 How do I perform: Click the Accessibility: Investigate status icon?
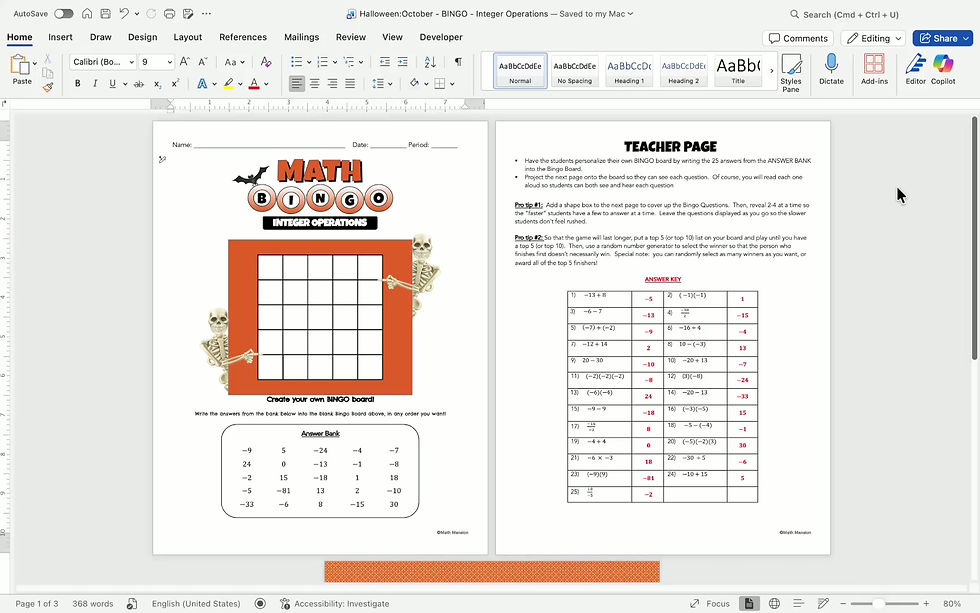click(285, 604)
